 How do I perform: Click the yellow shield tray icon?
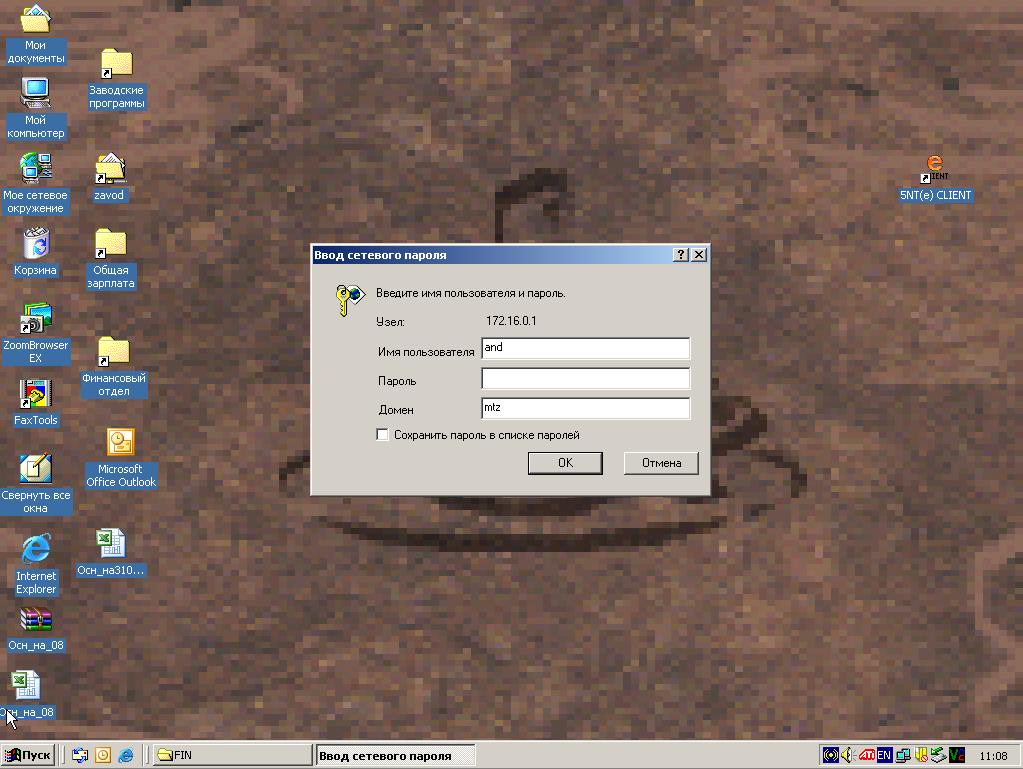click(921, 755)
